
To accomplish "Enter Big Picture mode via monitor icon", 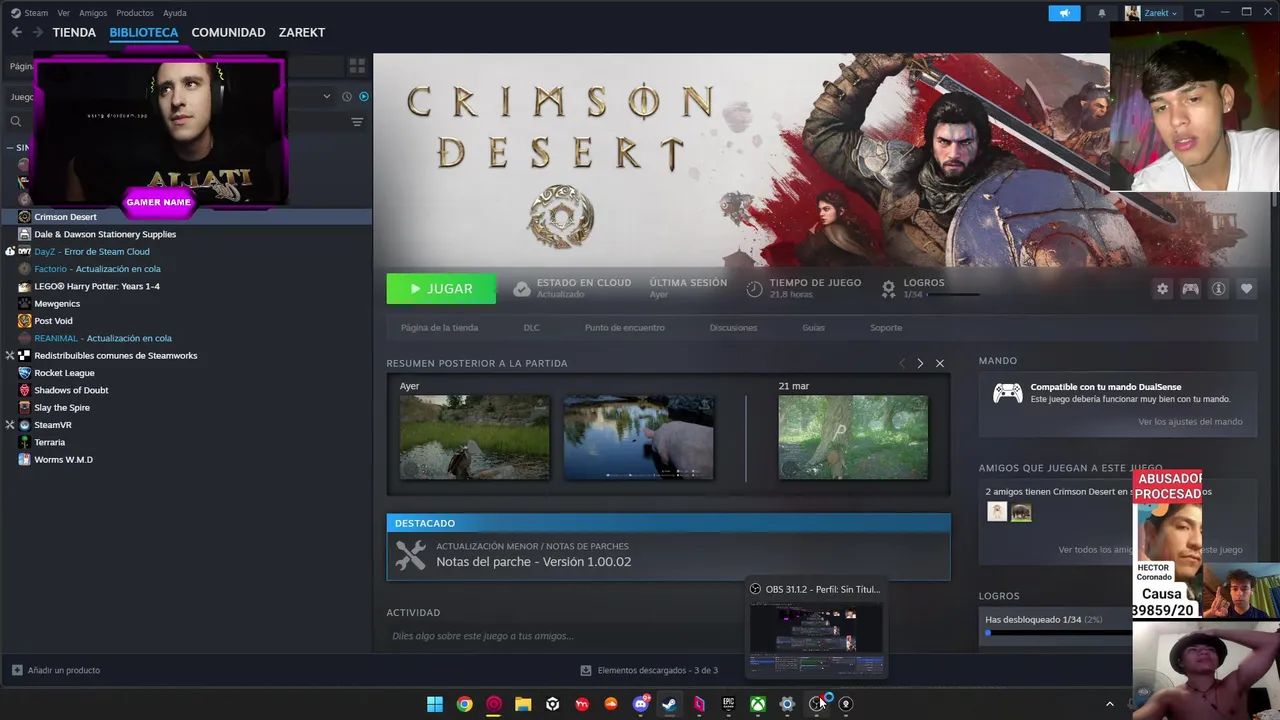I will (x=1199, y=13).
